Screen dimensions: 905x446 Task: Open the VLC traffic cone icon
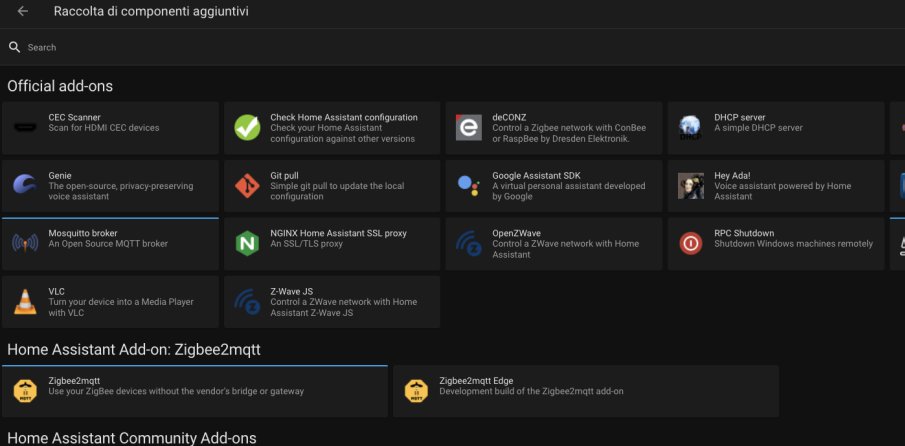tap(25, 302)
